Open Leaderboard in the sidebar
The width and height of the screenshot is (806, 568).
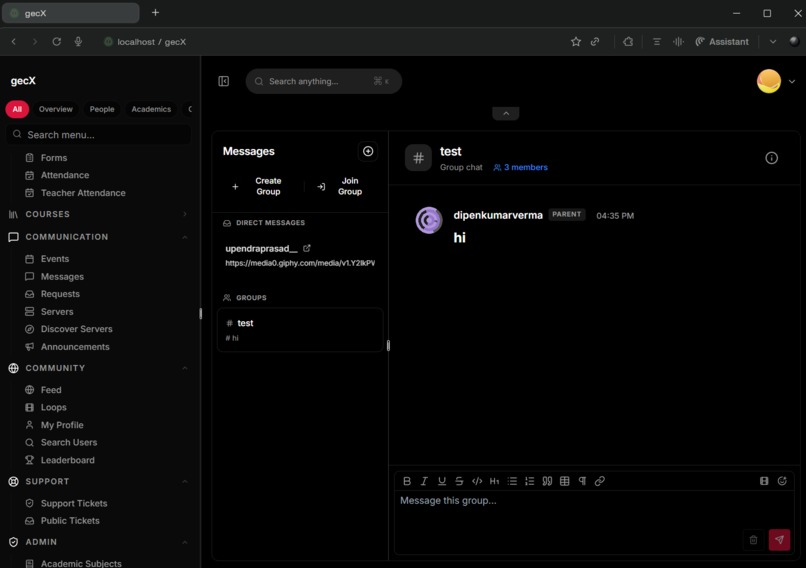tap(67, 461)
